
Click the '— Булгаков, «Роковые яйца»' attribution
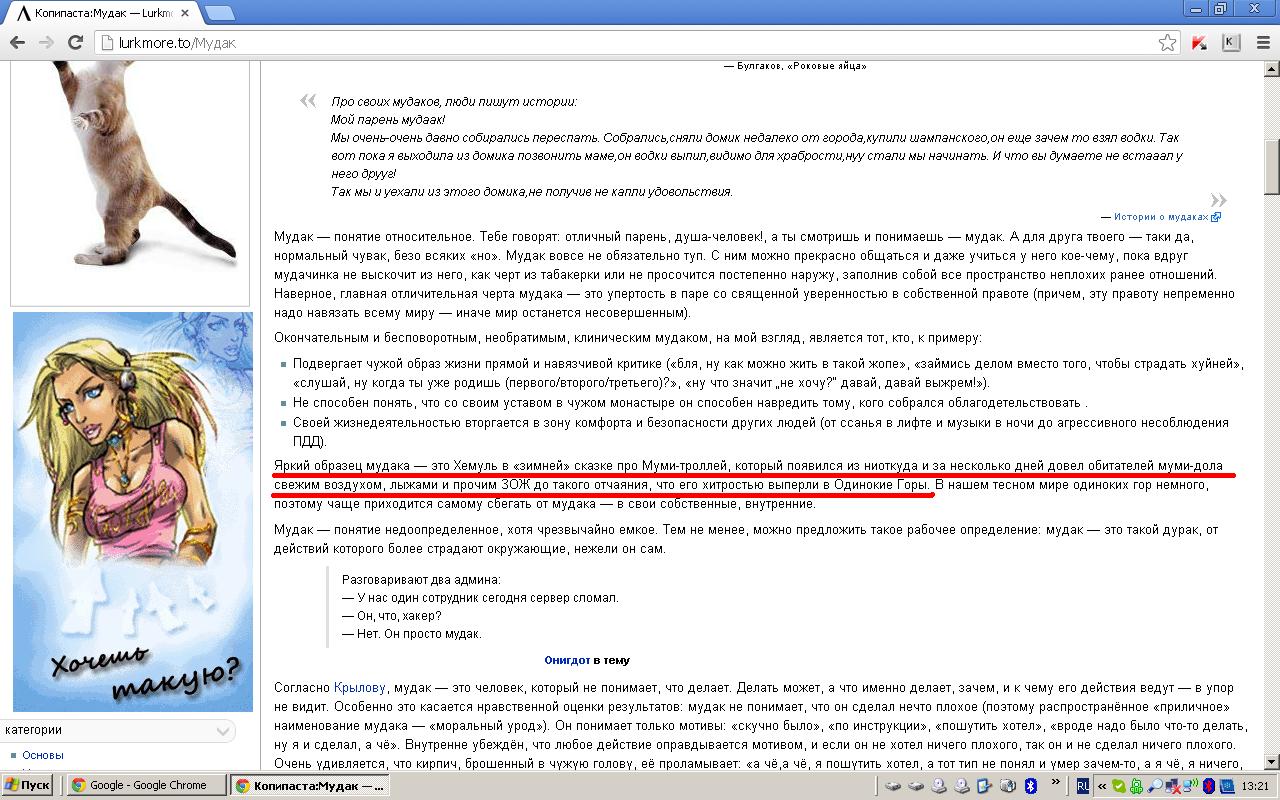click(x=795, y=66)
